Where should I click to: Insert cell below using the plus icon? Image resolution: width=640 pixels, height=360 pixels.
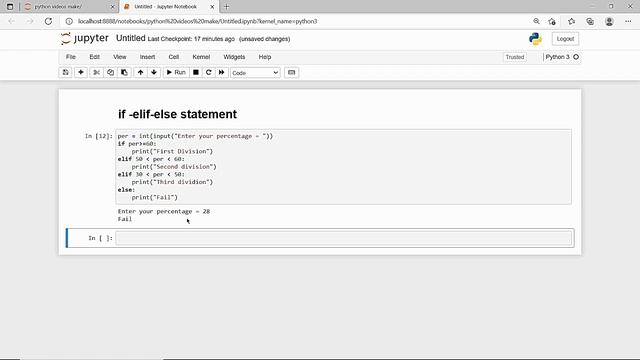tap(81, 72)
